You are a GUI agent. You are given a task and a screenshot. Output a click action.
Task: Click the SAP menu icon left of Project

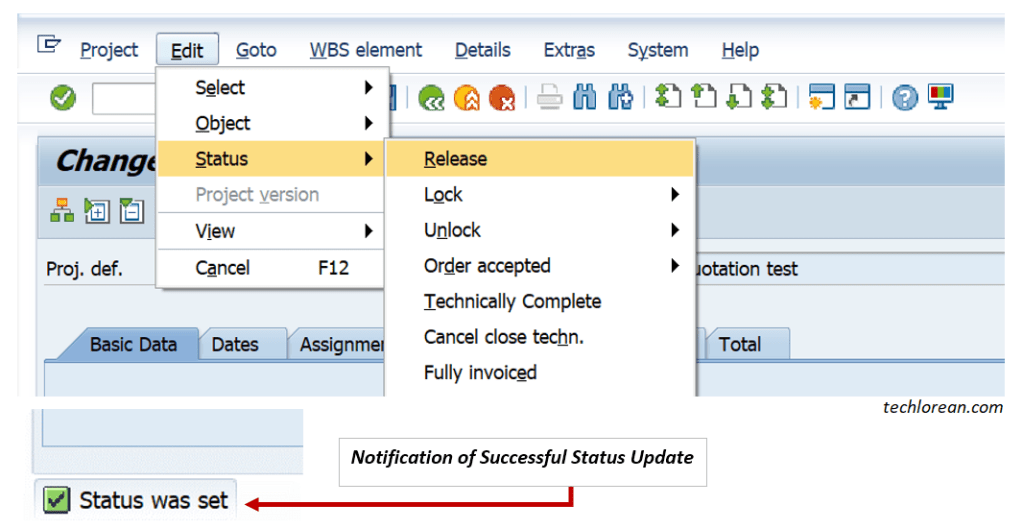(49, 45)
